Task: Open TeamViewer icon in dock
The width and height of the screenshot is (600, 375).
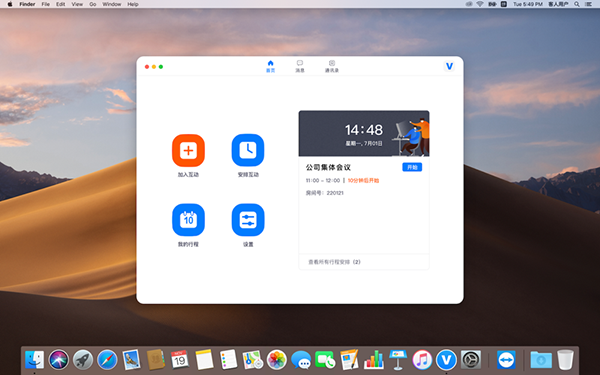Action: [506, 360]
